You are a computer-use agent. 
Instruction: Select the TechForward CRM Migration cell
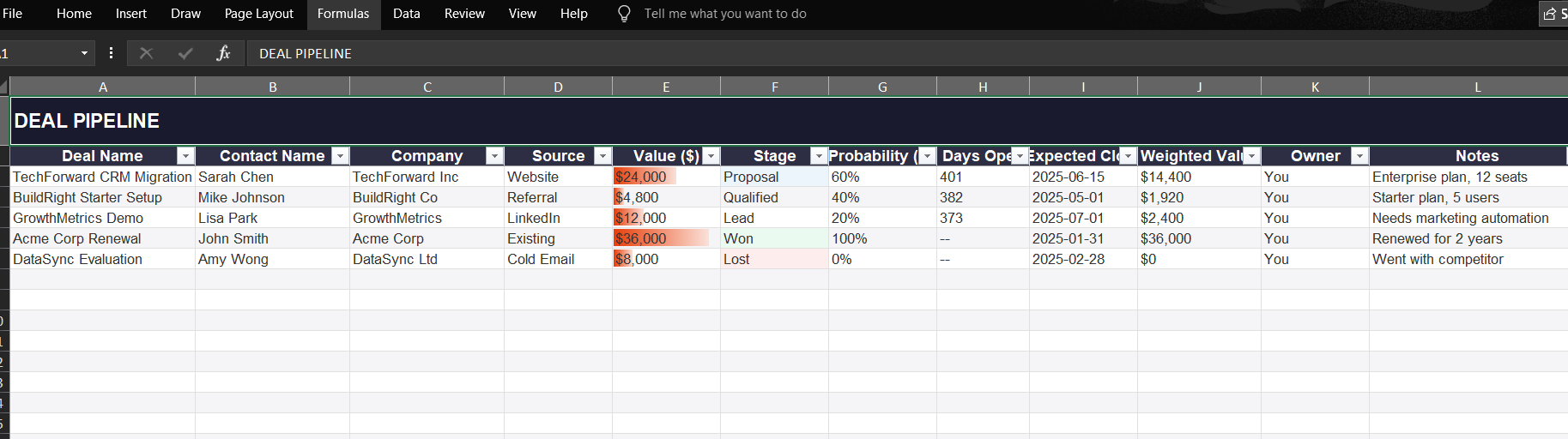(102, 177)
